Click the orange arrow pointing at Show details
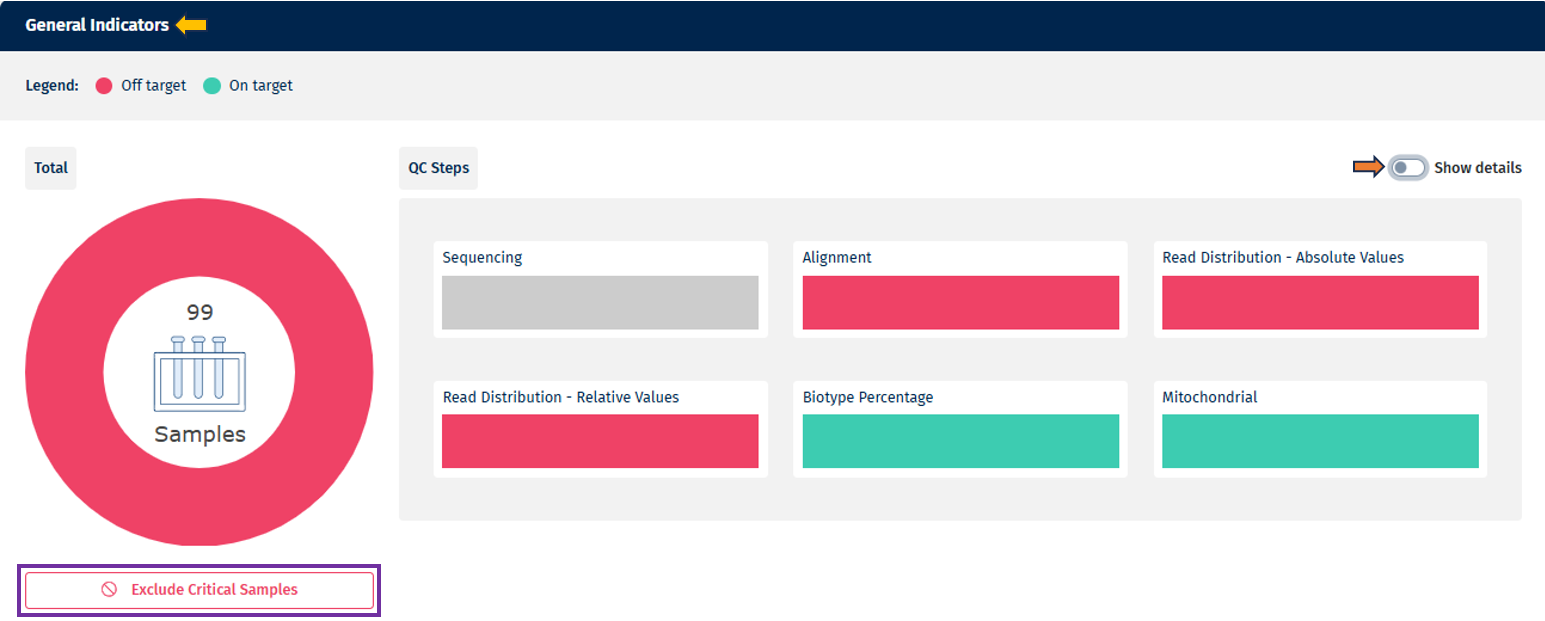 point(1369,168)
